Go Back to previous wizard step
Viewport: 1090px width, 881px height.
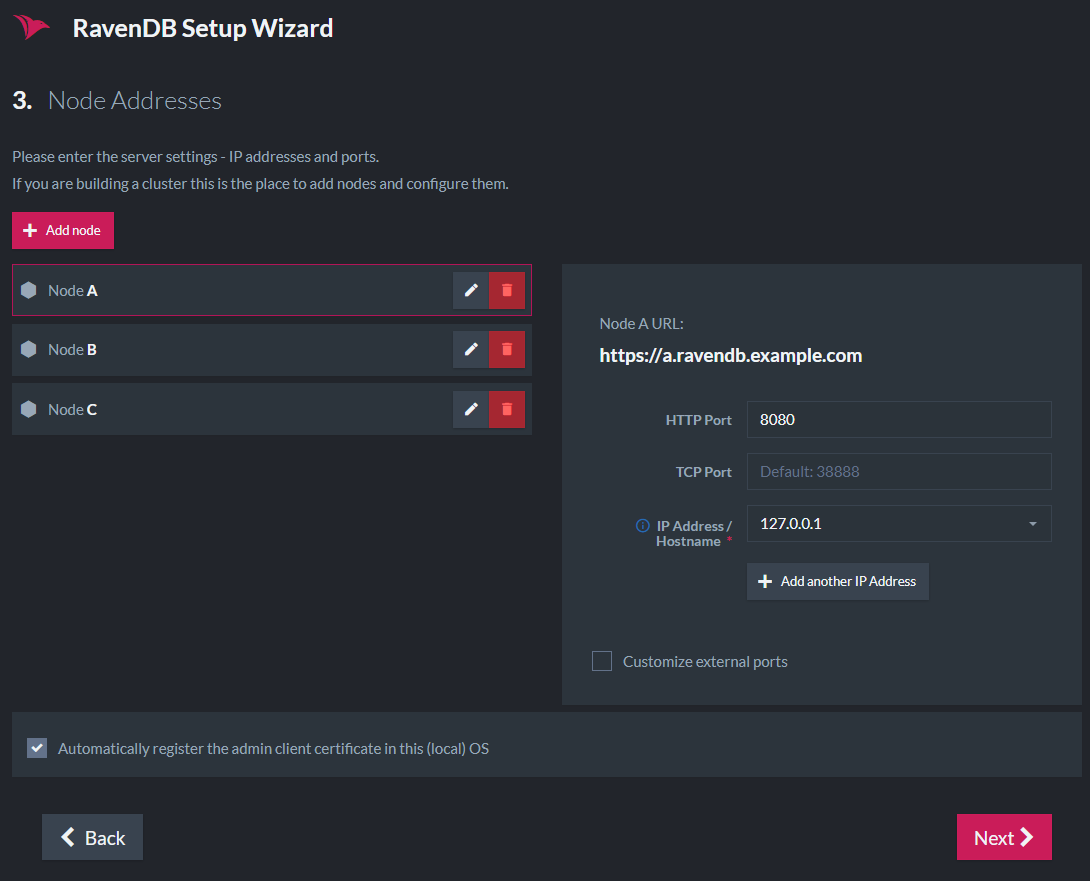(92, 837)
